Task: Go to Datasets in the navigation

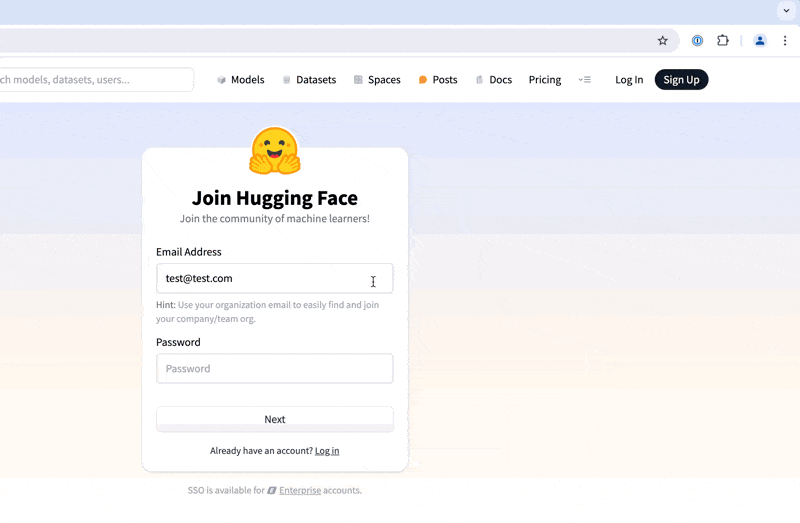Action: pos(309,80)
